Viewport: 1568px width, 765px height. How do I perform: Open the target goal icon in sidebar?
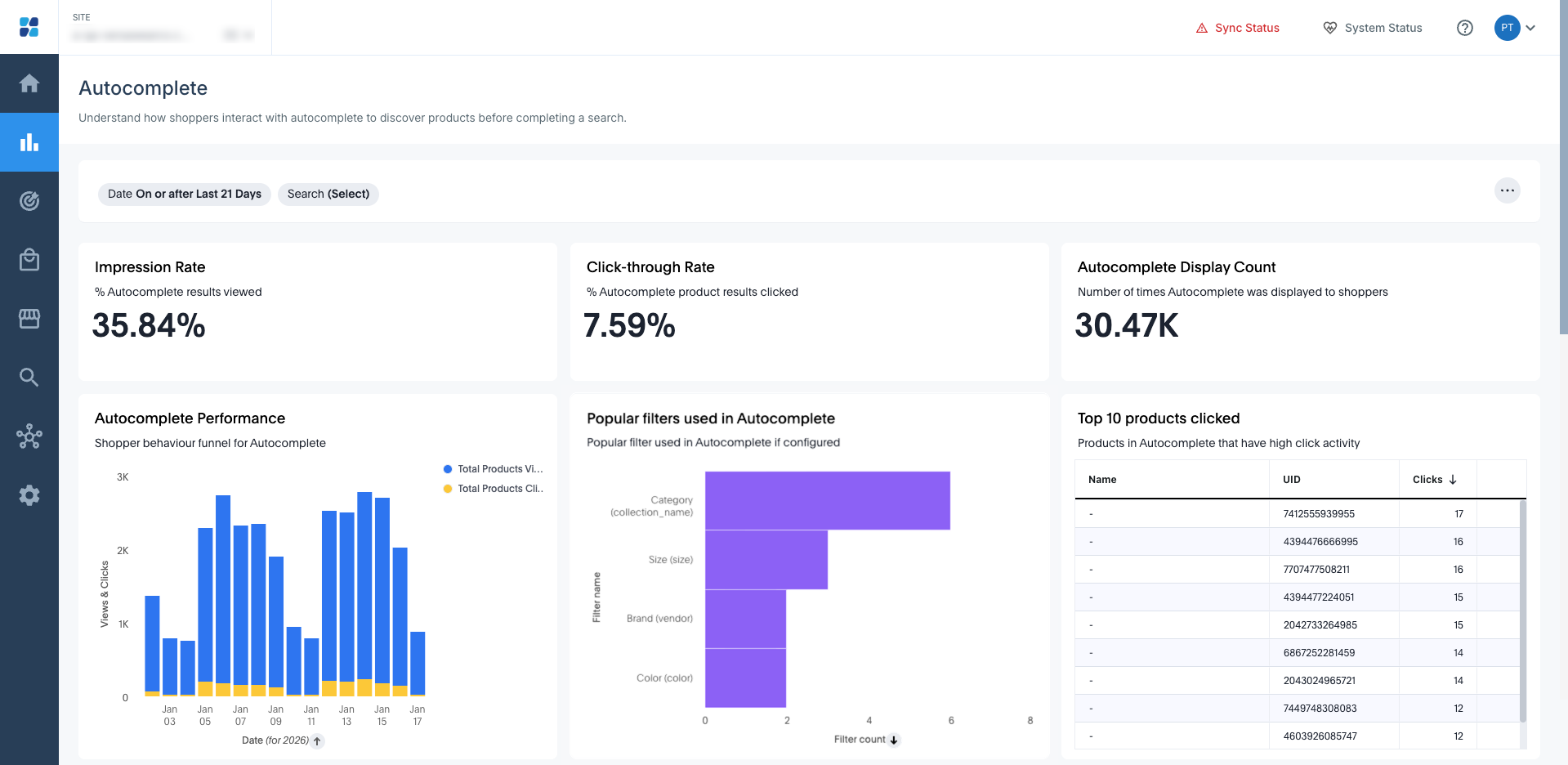(29, 201)
